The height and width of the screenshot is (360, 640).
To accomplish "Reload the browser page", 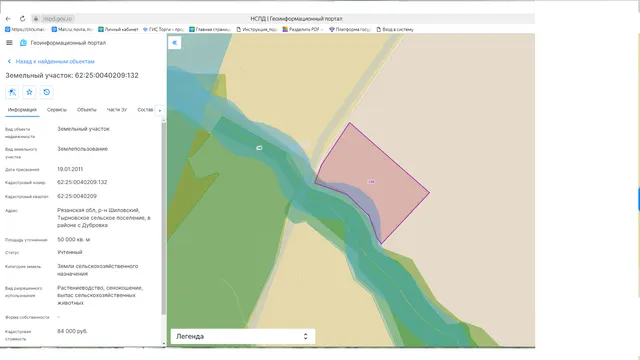I will 22,19.
